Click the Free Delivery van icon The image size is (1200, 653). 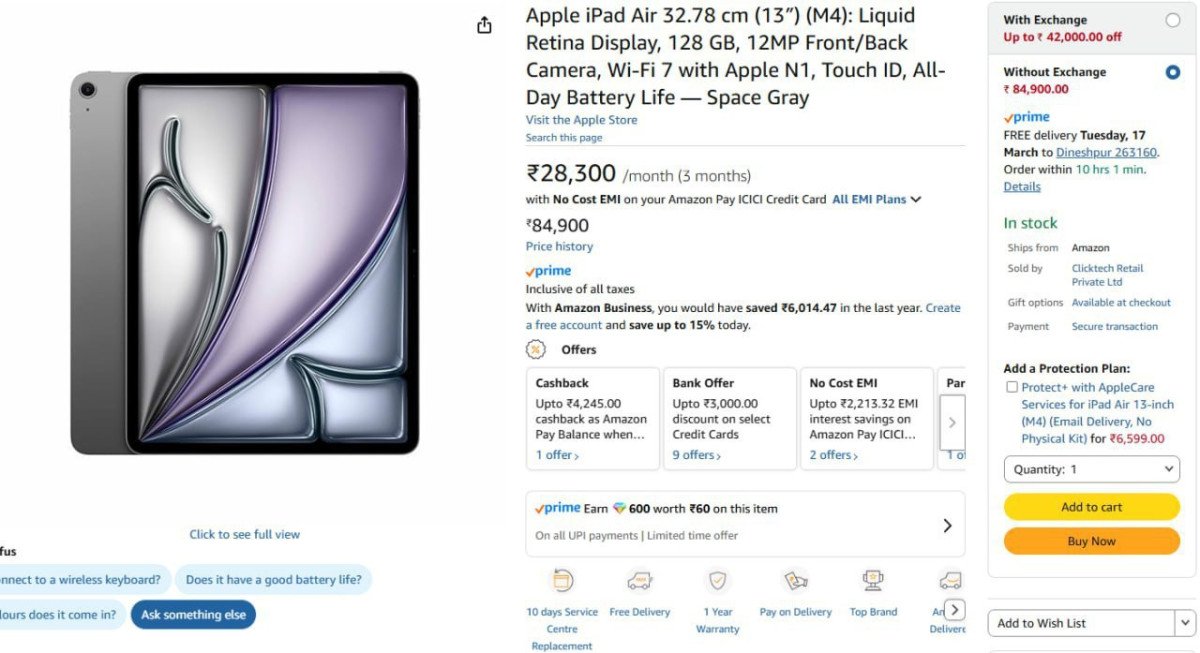[640, 580]
